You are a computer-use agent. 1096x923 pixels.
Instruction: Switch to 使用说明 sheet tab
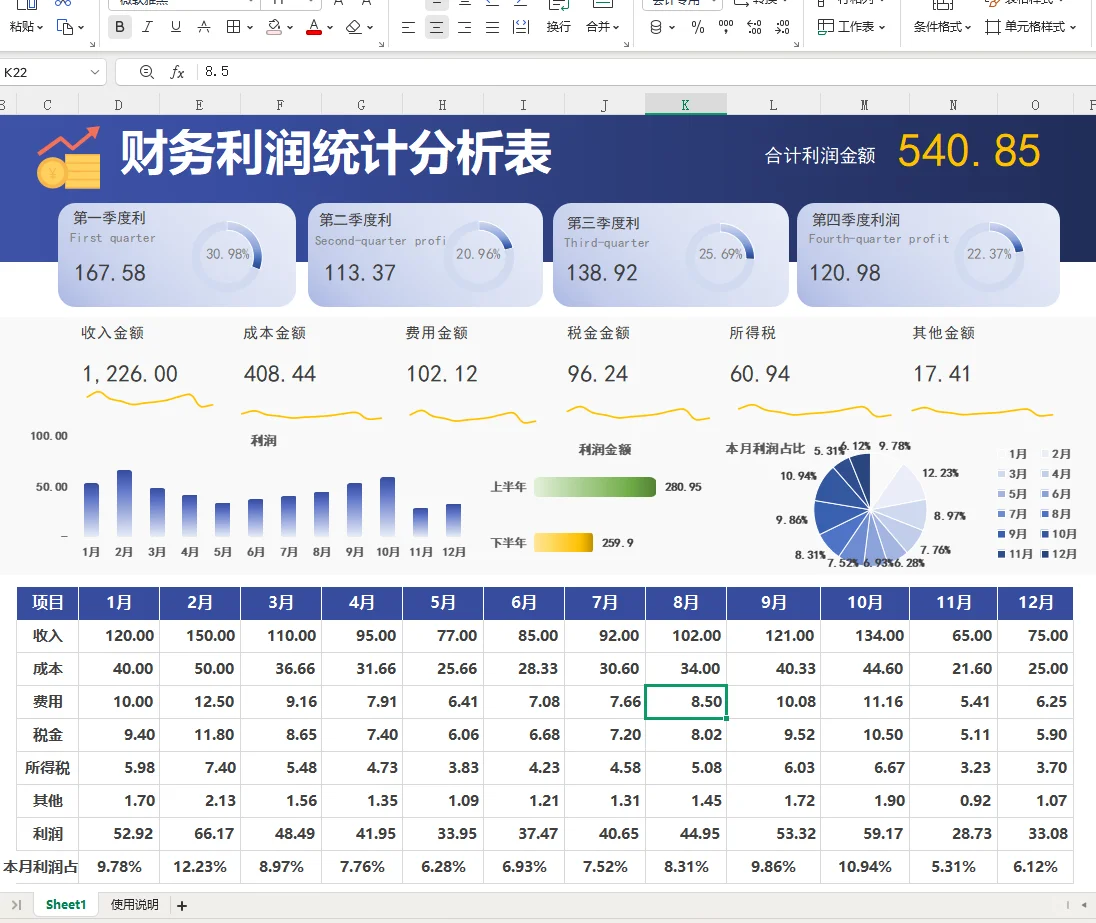point(134,905)
